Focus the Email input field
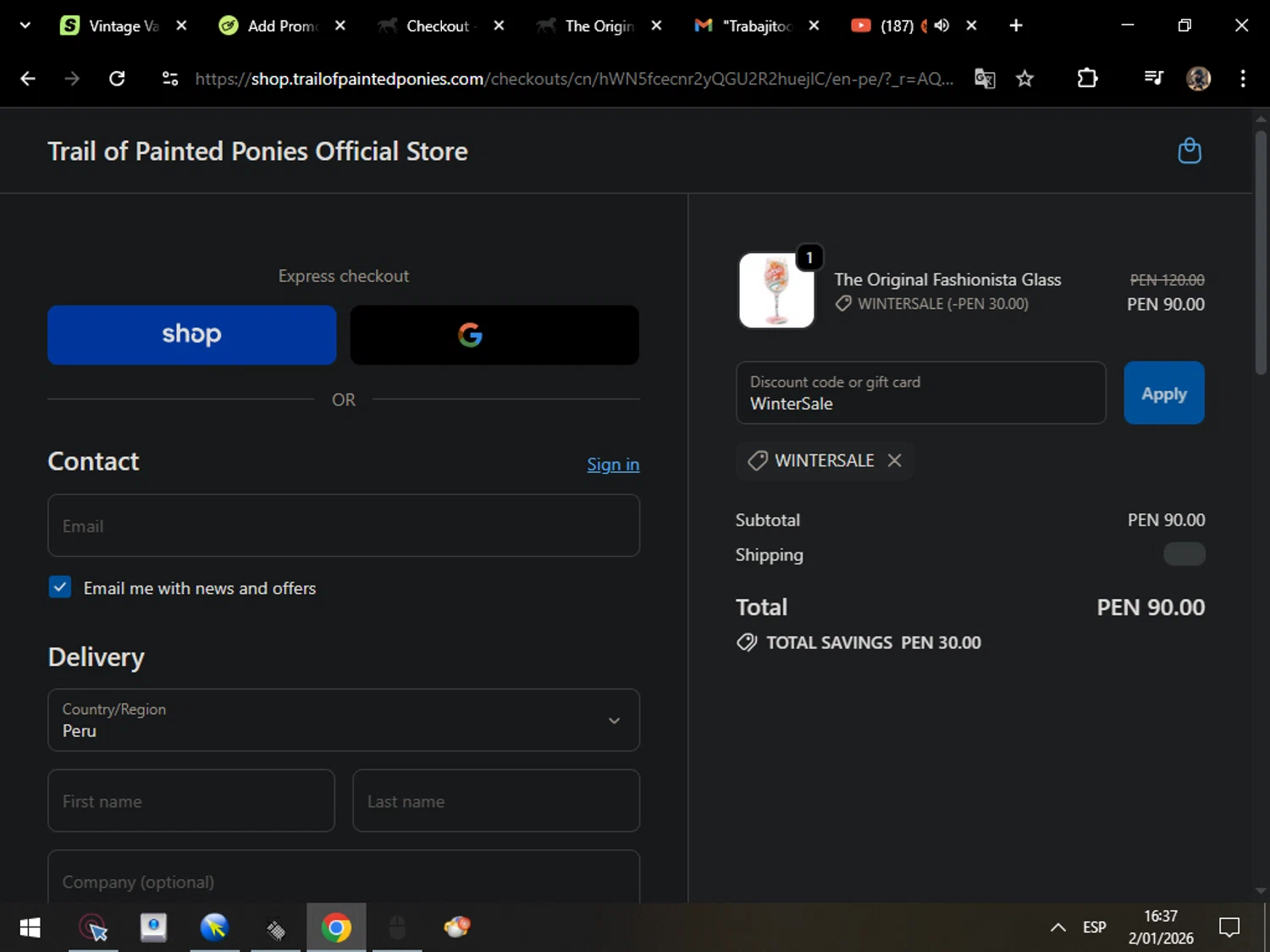This screenshot has height=952, width=1270. coord(344,526)
